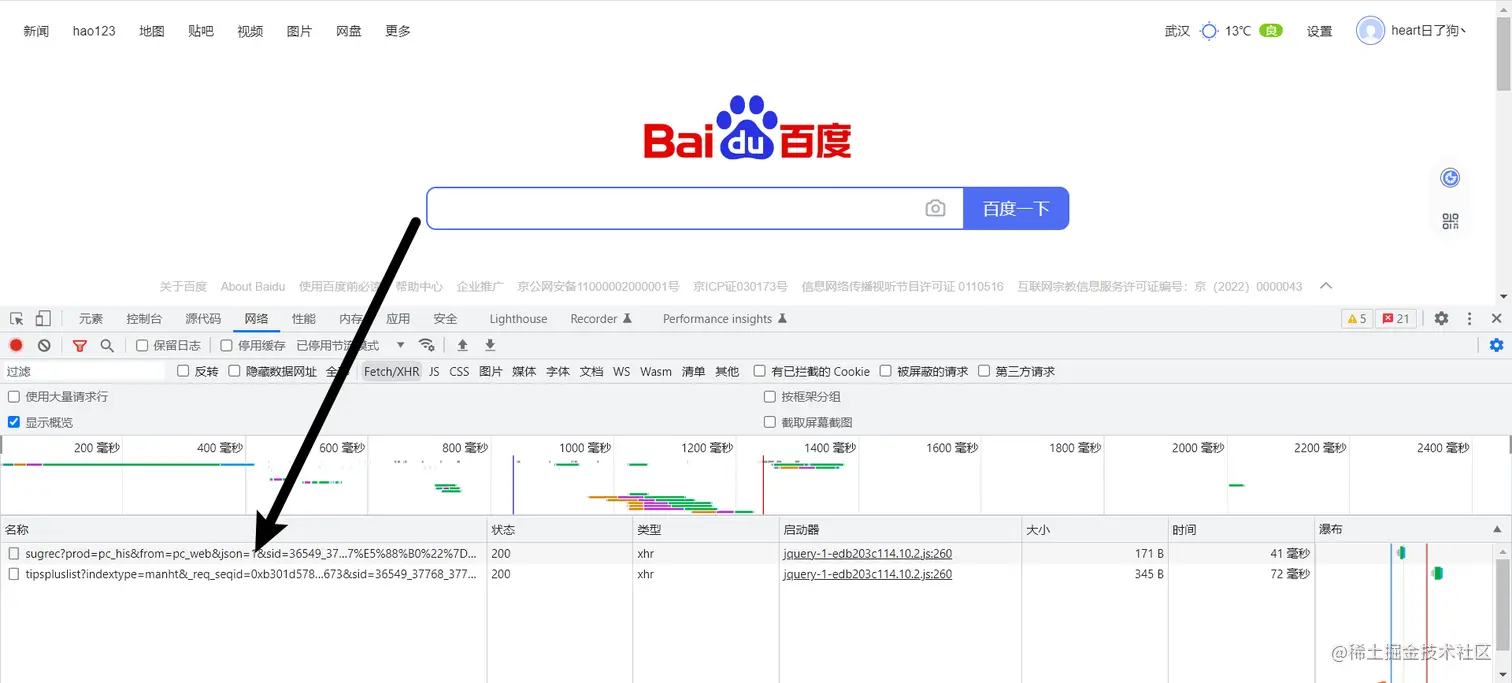The image size is (1512, 683).
Task: Select checkbox of tipspluslist request row
Action: (14, 574)
